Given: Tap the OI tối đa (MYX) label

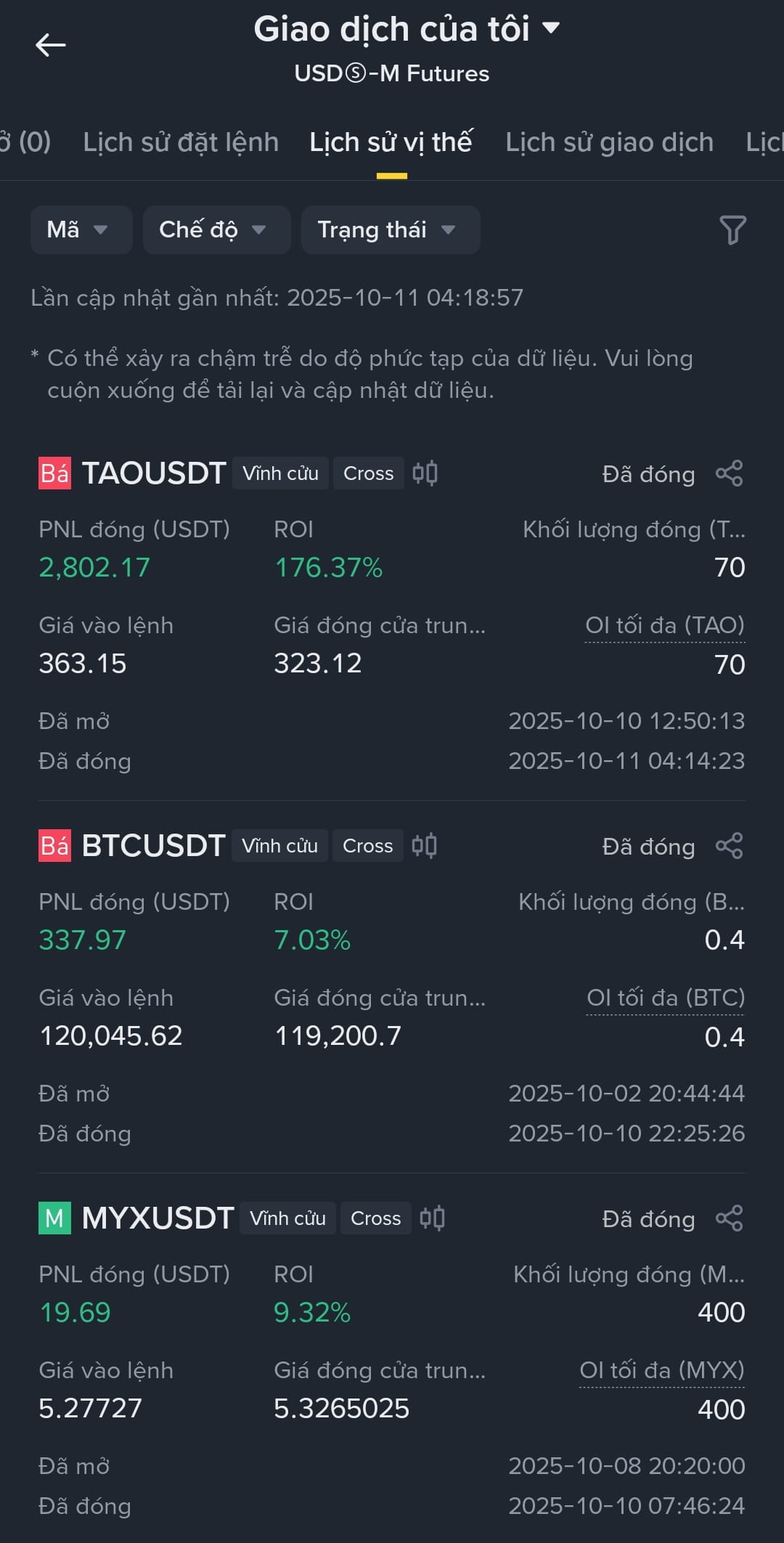Looking at the screenshot, I should pos(662,1370).
